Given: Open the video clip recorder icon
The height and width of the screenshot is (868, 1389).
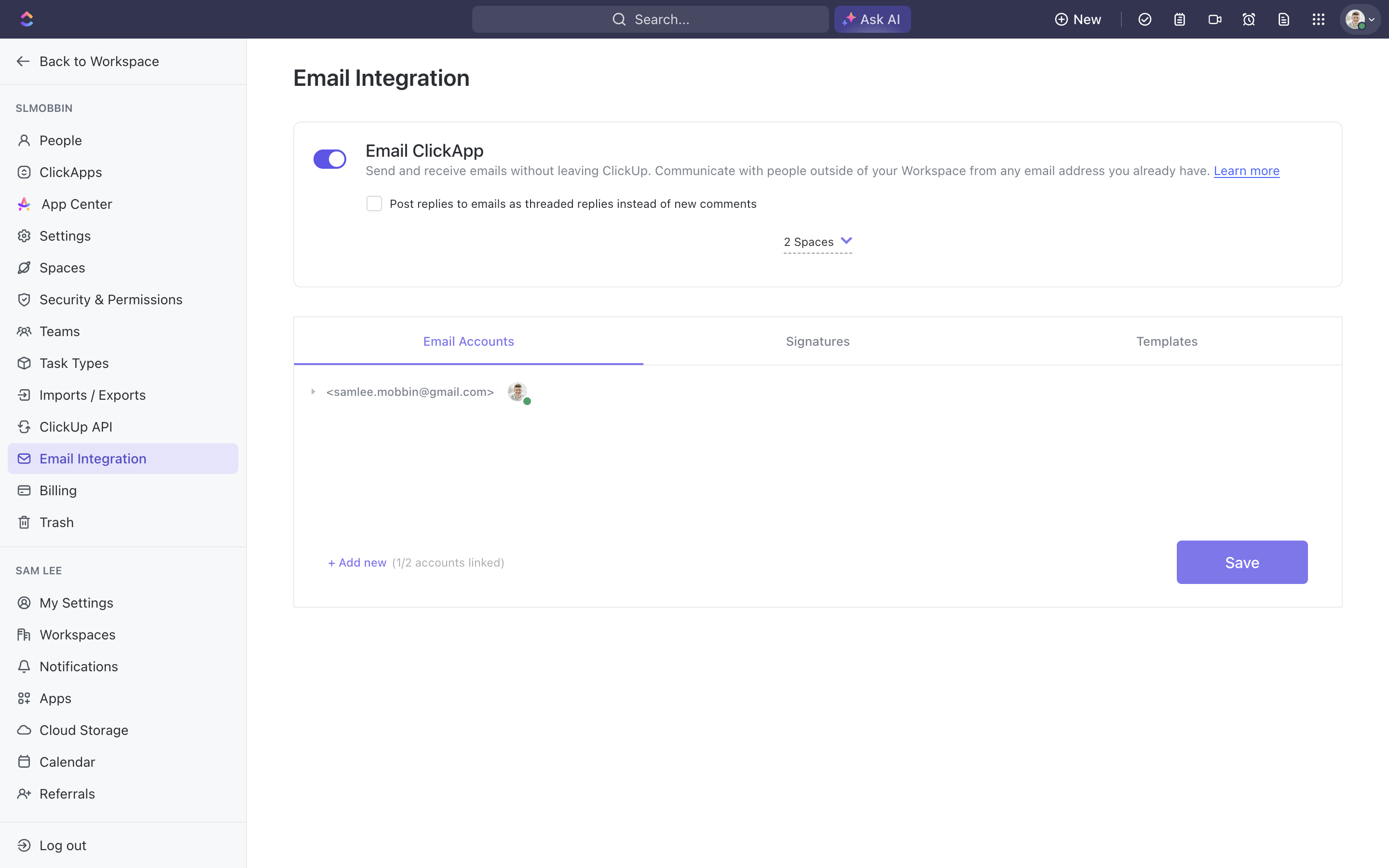Looking at the screenshot, I should coord(1214,19).
